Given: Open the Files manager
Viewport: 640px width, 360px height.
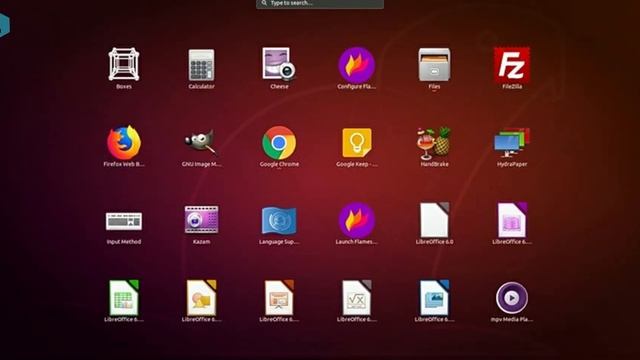Looking at the screenshot, I should (434, 64).
